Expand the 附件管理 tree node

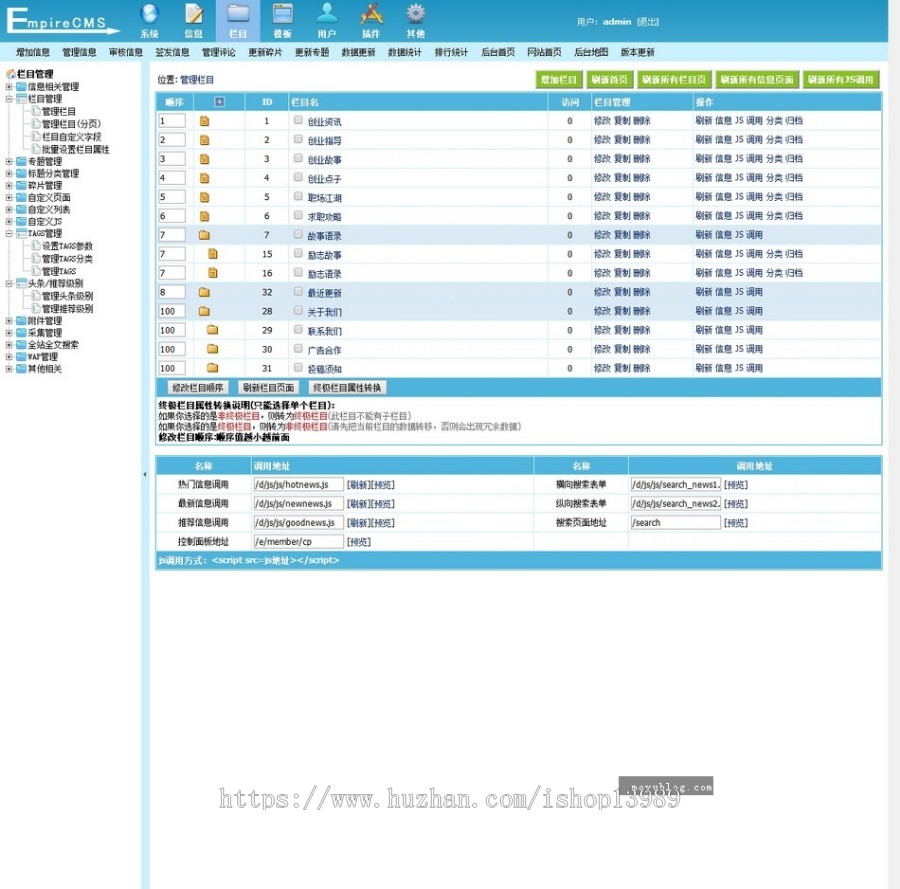click(x=9, y=321)
